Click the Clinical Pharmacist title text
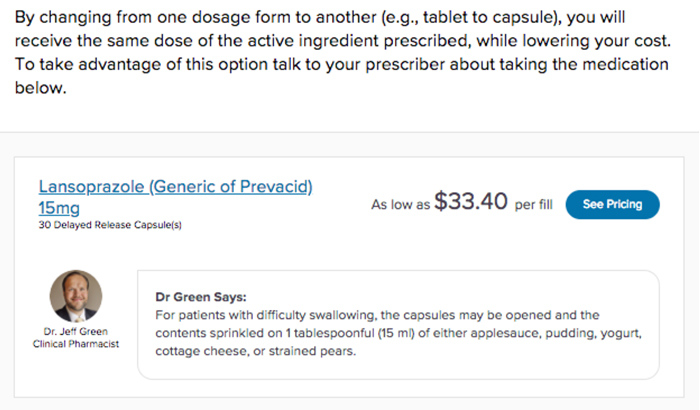700x410 pixels. tap(75, 344)
